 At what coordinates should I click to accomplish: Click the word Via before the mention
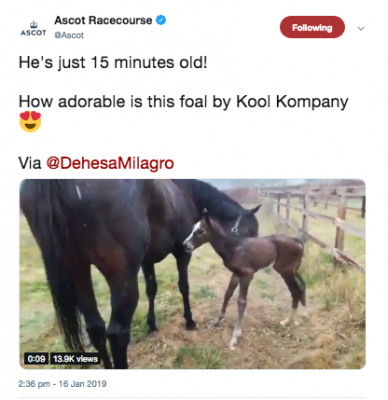(30, 163)
